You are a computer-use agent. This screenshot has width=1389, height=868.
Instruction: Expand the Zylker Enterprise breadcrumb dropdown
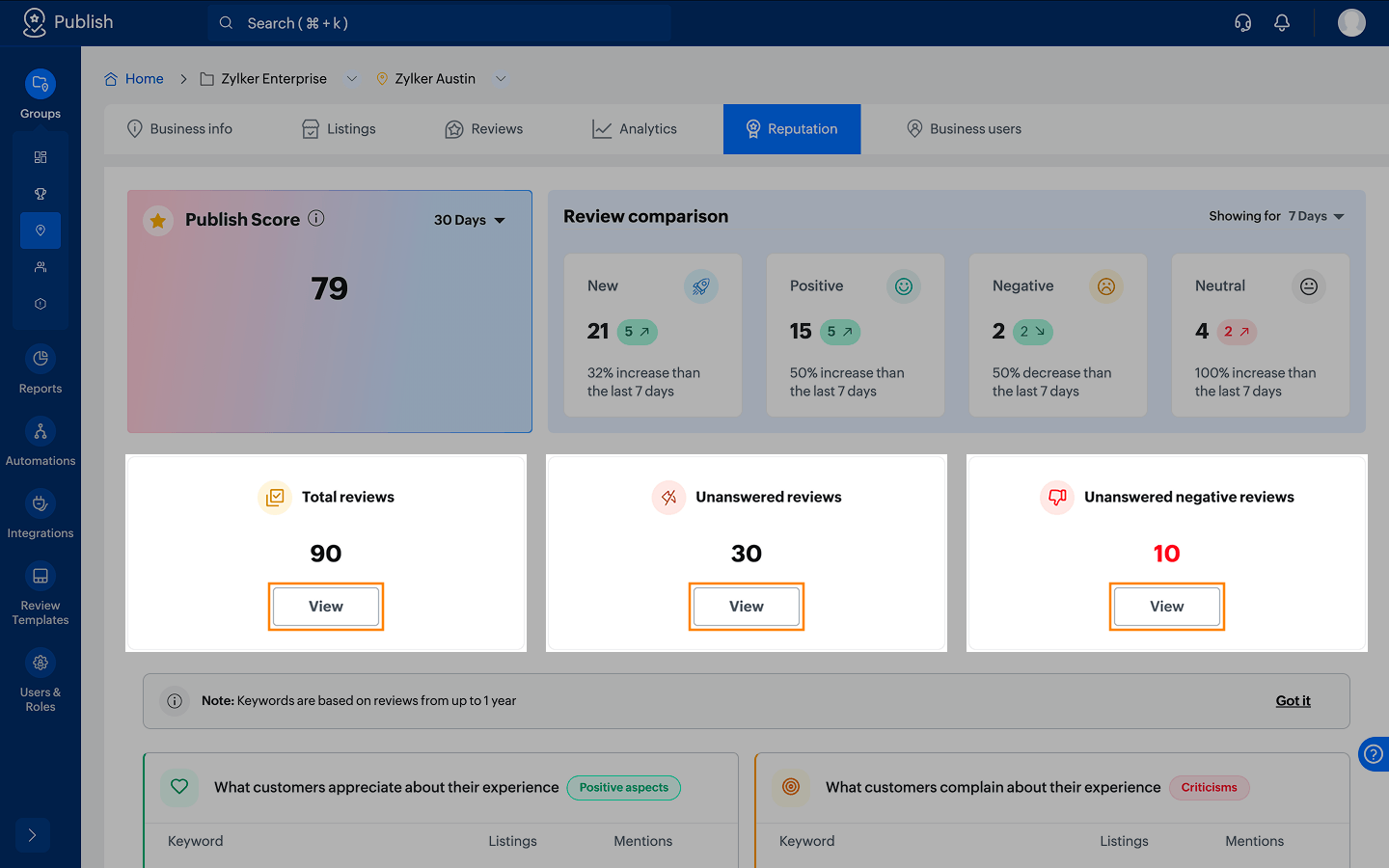[352, 79]
